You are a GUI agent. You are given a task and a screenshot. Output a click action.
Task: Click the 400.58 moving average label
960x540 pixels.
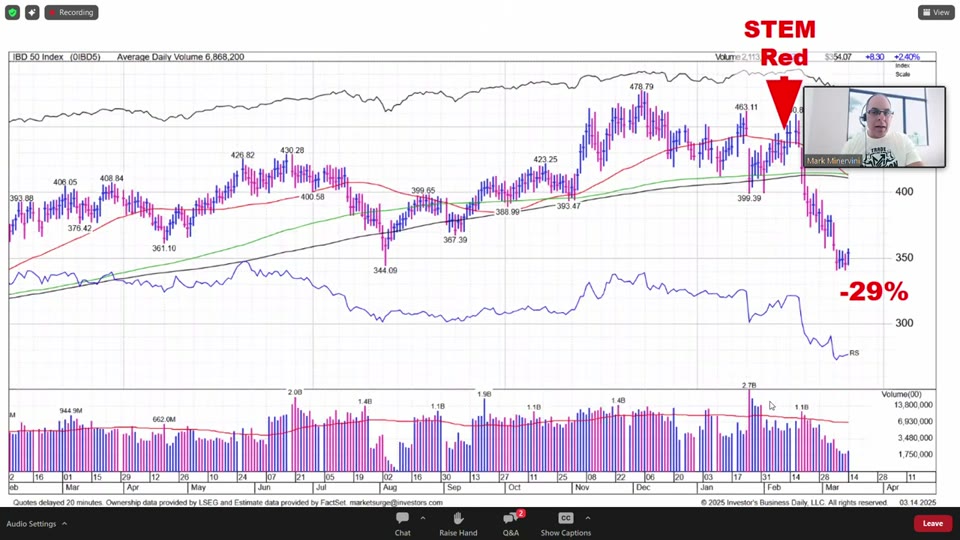pos(312,197)
